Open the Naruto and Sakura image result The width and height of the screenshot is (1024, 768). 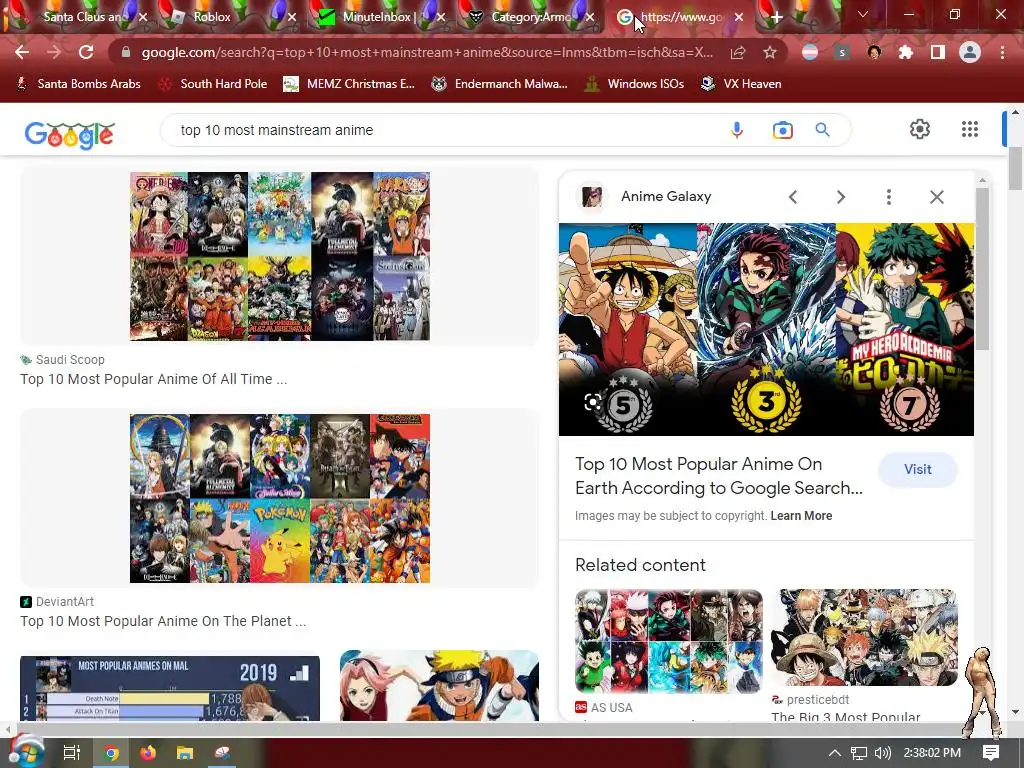click(x=440, y=686)
